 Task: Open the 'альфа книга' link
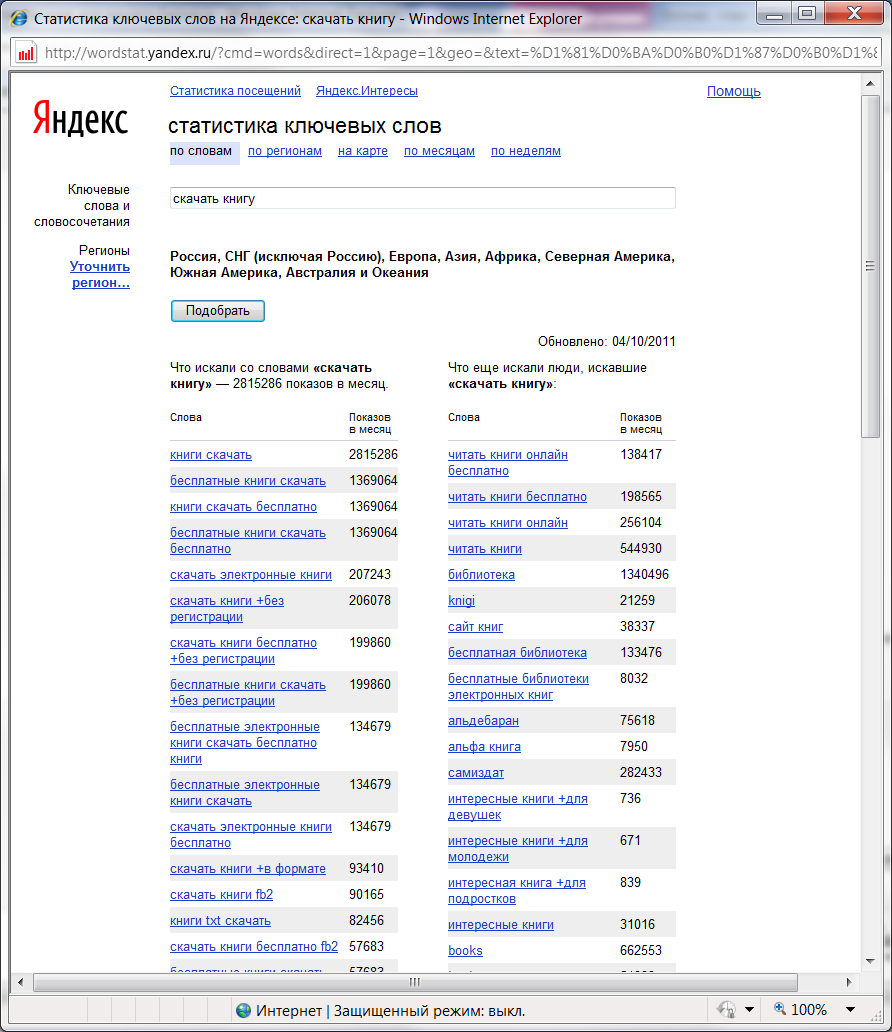click(x=485, y=747)
